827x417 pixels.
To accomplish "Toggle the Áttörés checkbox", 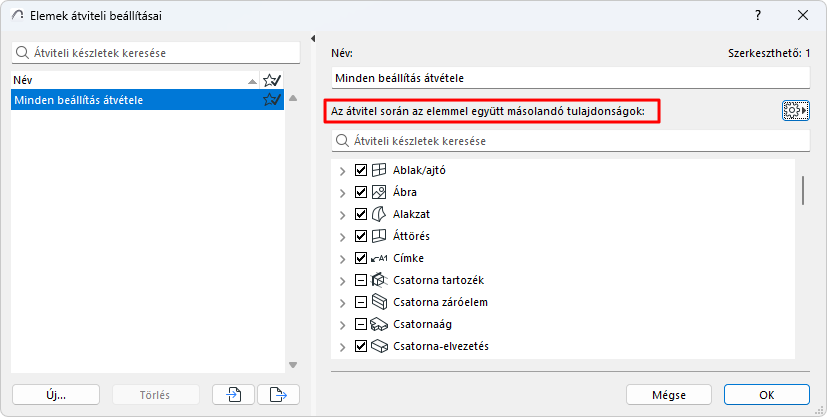I will pyautogui.click(x=361, y=236).
